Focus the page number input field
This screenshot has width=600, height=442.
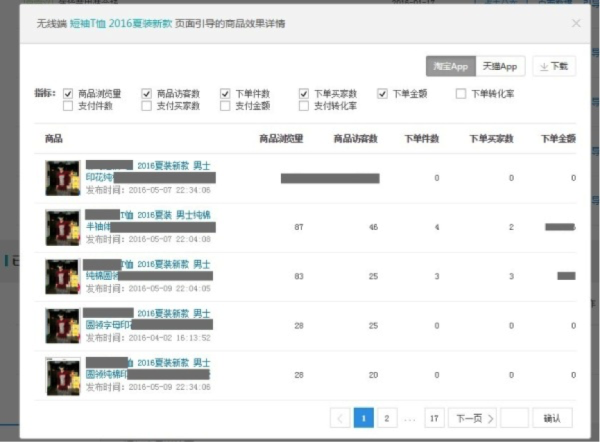(x=515, y=418)
